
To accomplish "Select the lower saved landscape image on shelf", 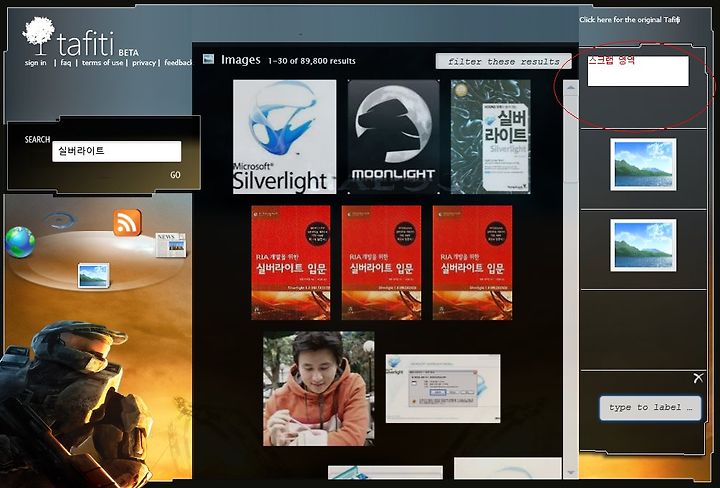I will 643,245.
